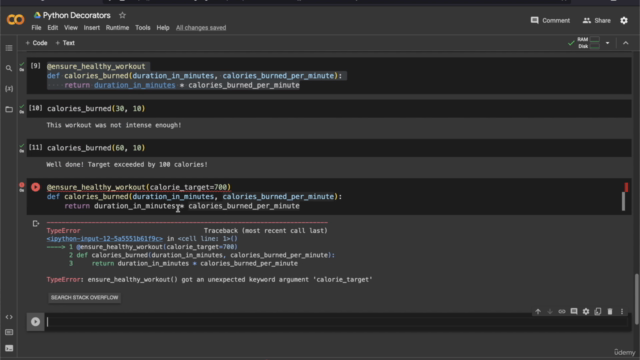Open the Comment panel
640x360 pixels.
coord(550,20)
